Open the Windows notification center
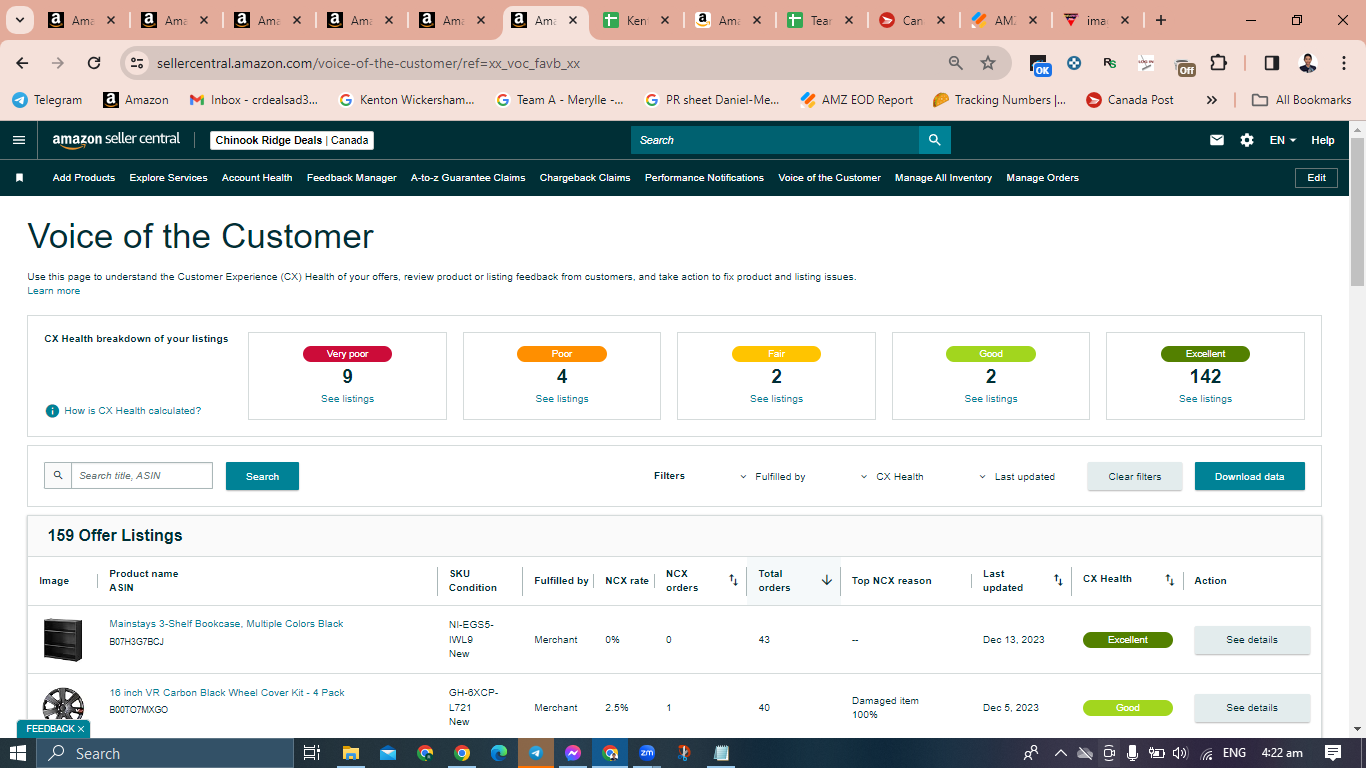This screenshot has width=1366, height=768. pos(1333,753)
